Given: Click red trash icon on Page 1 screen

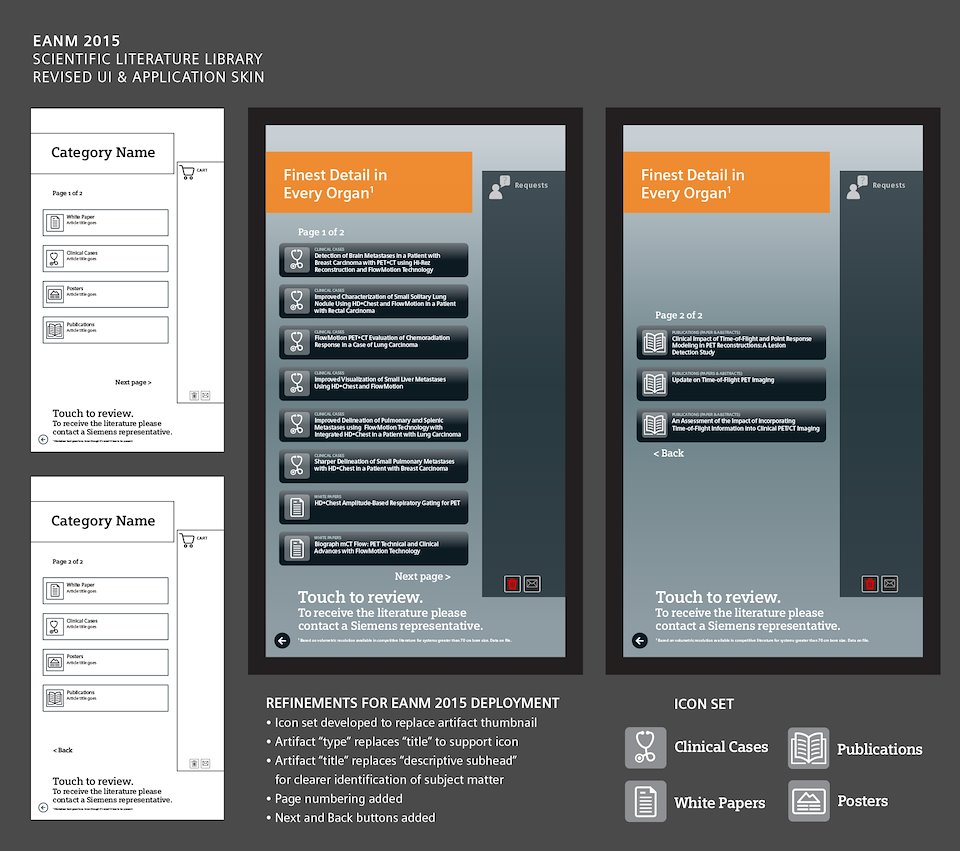Looking at the screenshot, I should point(512,584).
